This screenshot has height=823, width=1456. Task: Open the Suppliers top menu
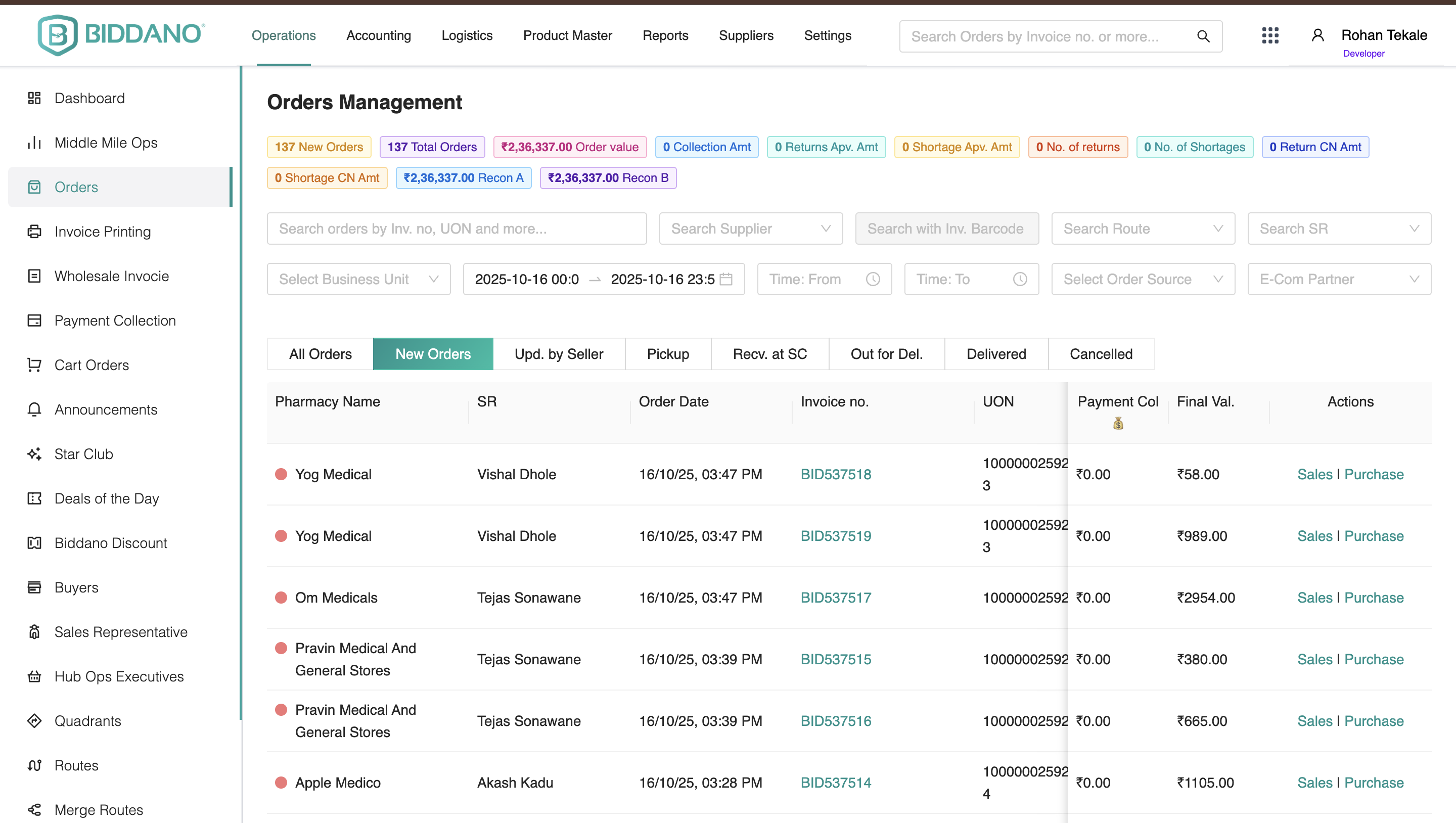click(746, 35)
